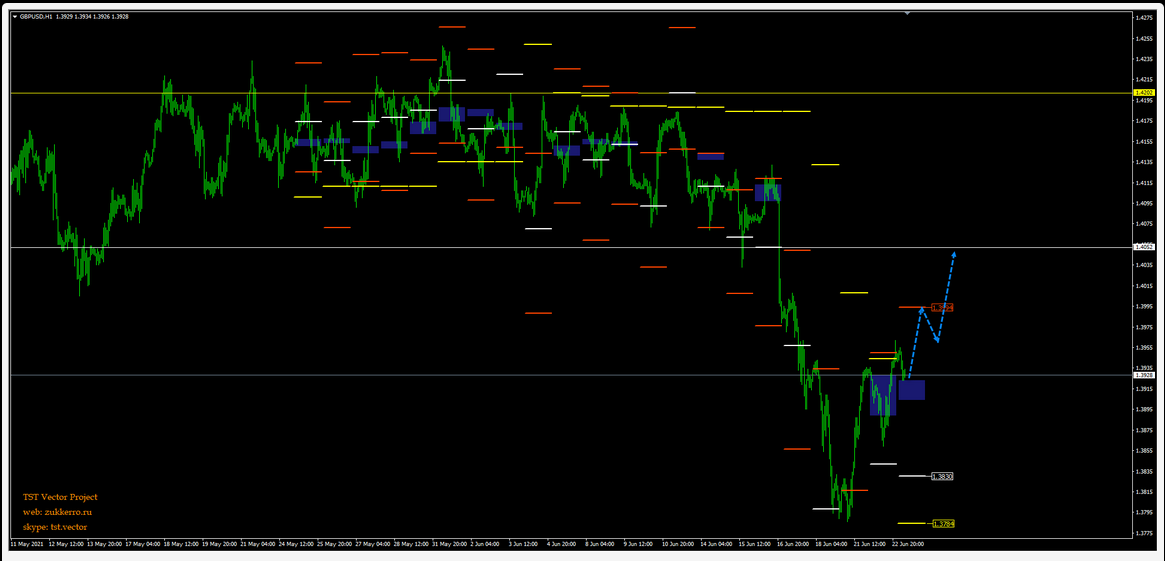Image resolution: width=1165 pixels, height=561 pixels.
Task: Select the red level label beside forecast arrow
Action: coord(942,308)
